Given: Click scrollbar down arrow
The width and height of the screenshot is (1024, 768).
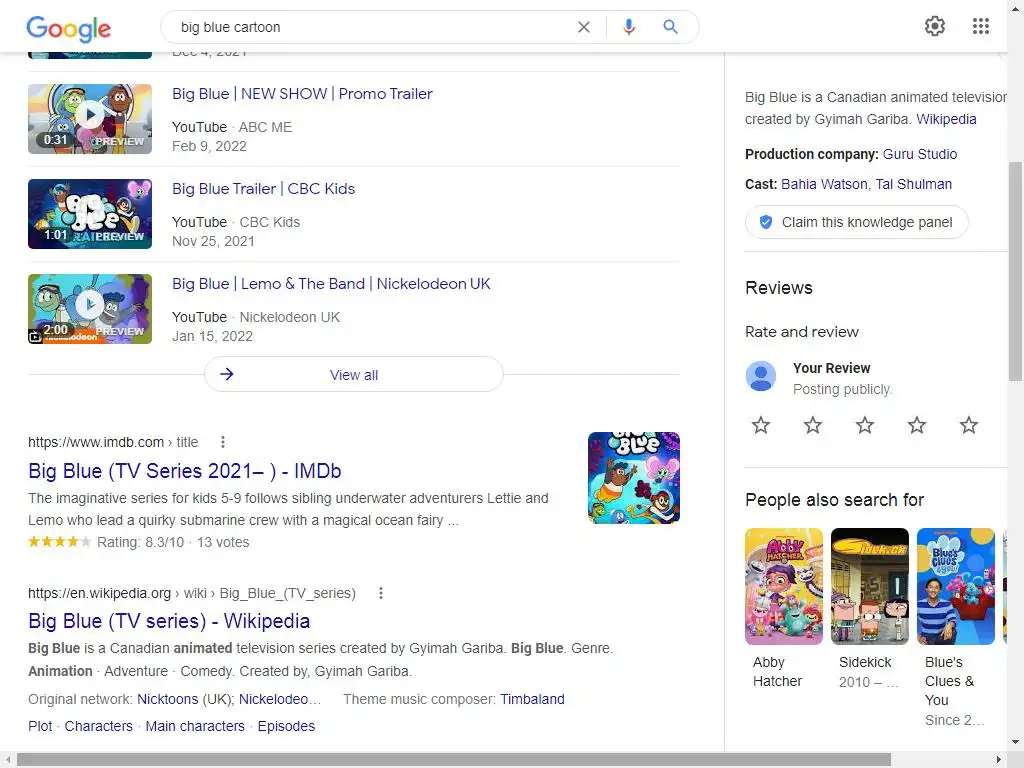Looking at the screenshot, I should click(1016, 743).
